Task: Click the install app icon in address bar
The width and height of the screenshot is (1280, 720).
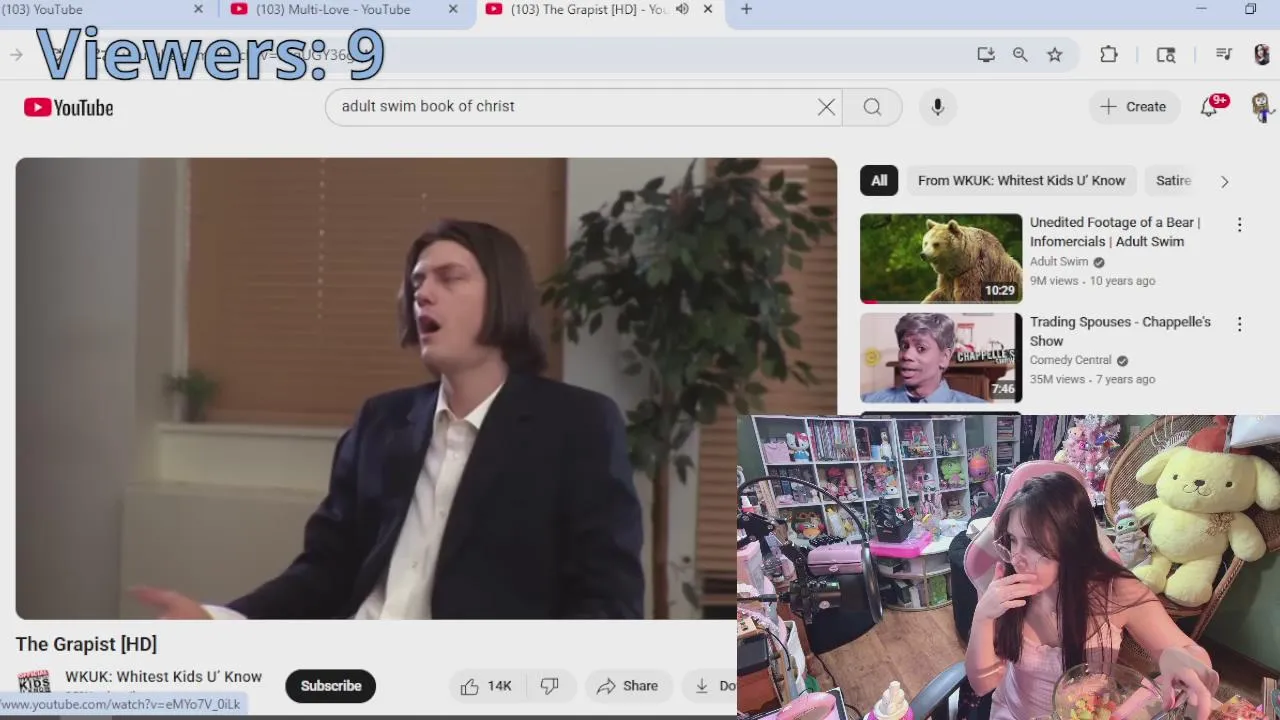Action: 986,55
